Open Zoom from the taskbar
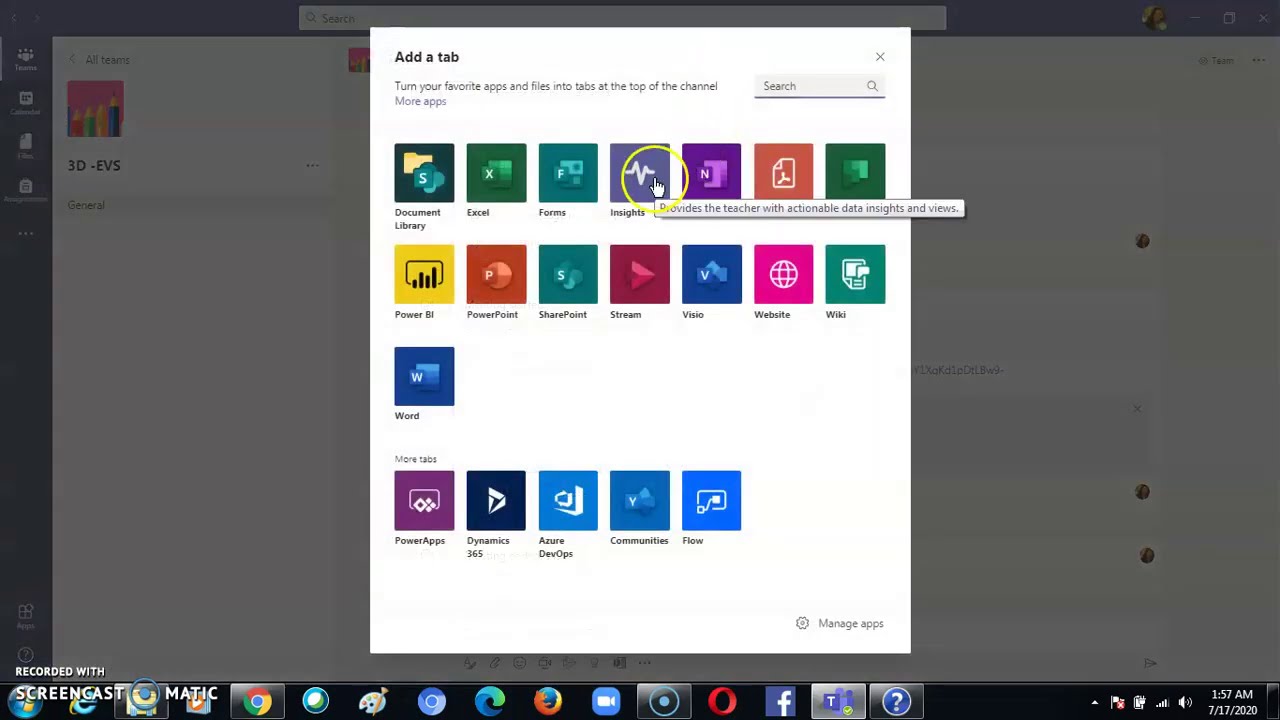Screen dimensions: 1280x720 click(x=606, y=702)
